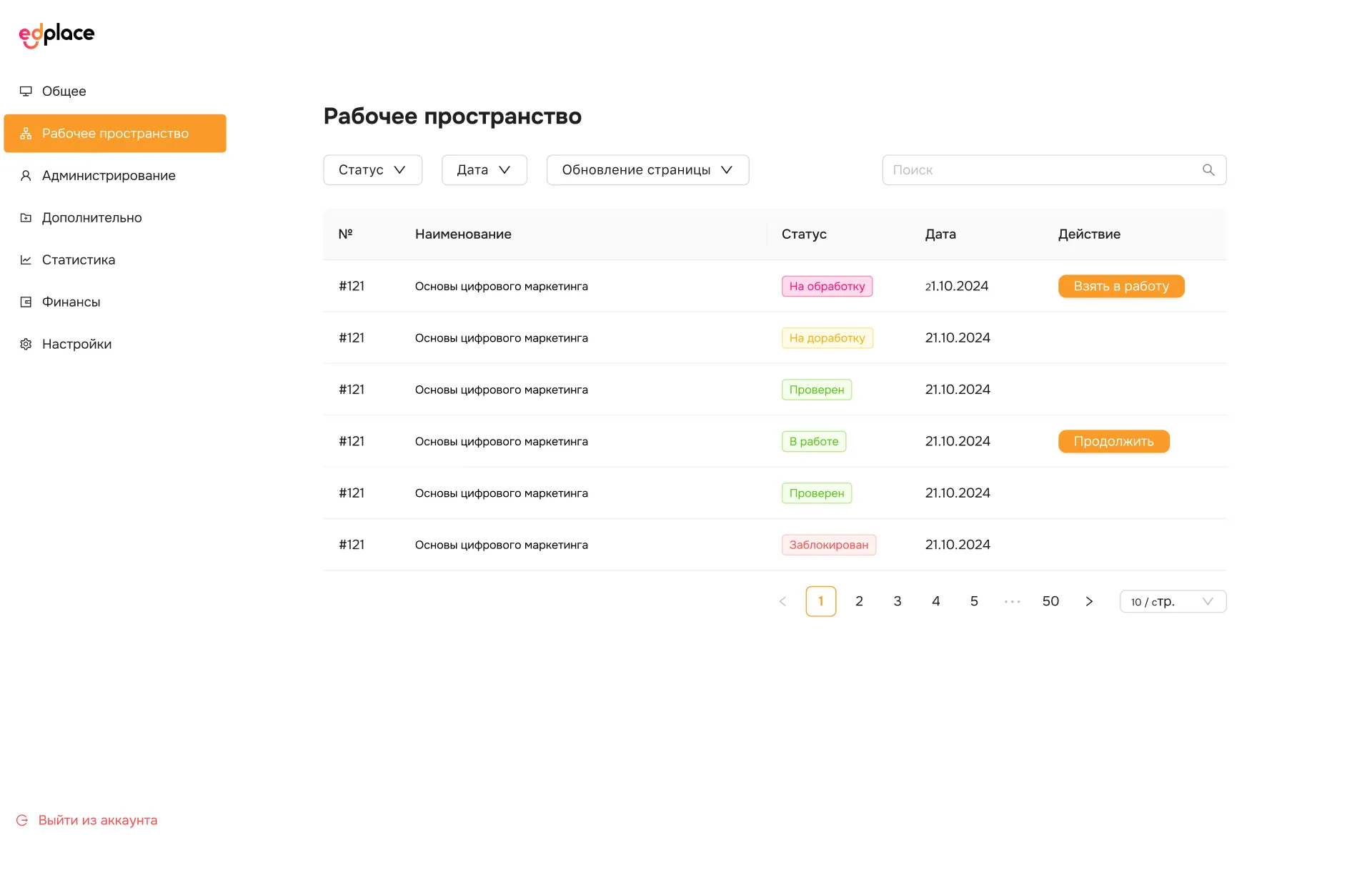Click the next page arrow
The image size is (1372, 870).
1089,601
